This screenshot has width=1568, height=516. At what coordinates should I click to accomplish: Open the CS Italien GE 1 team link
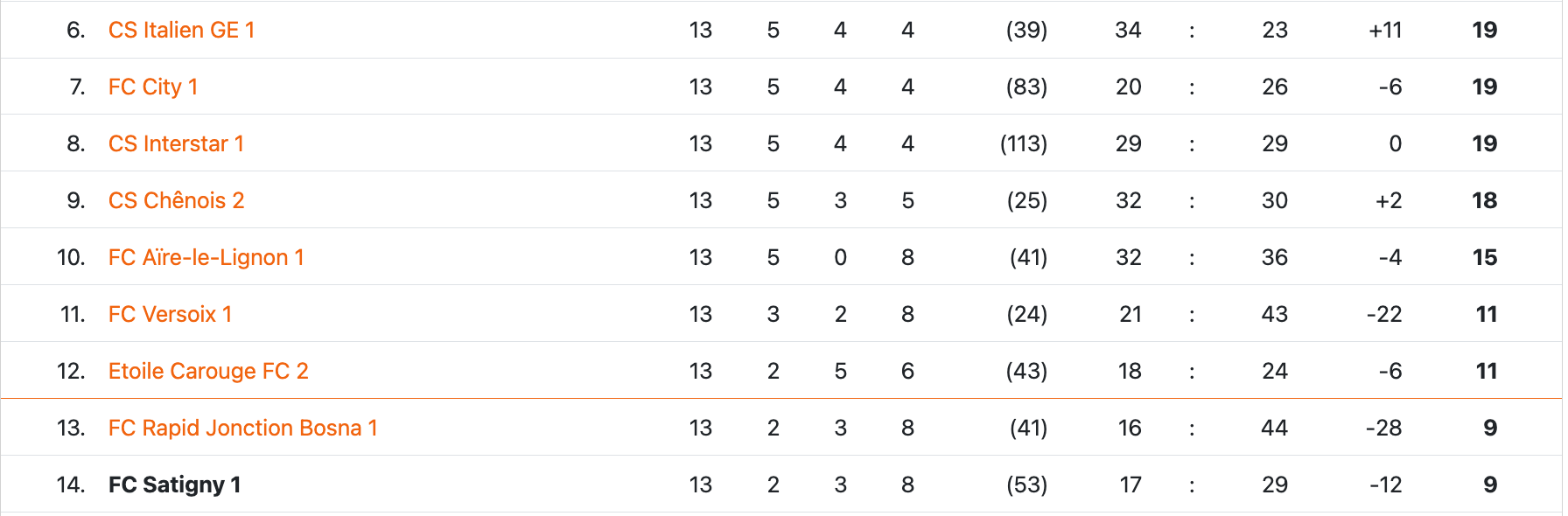point(181,30)
